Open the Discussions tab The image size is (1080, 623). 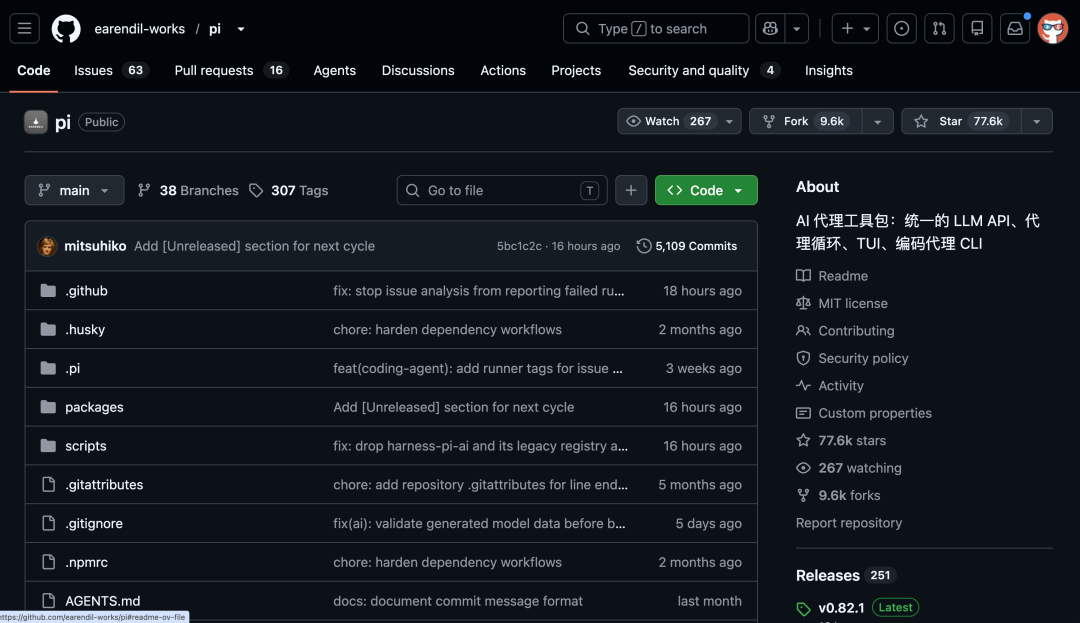coord(418,70)
